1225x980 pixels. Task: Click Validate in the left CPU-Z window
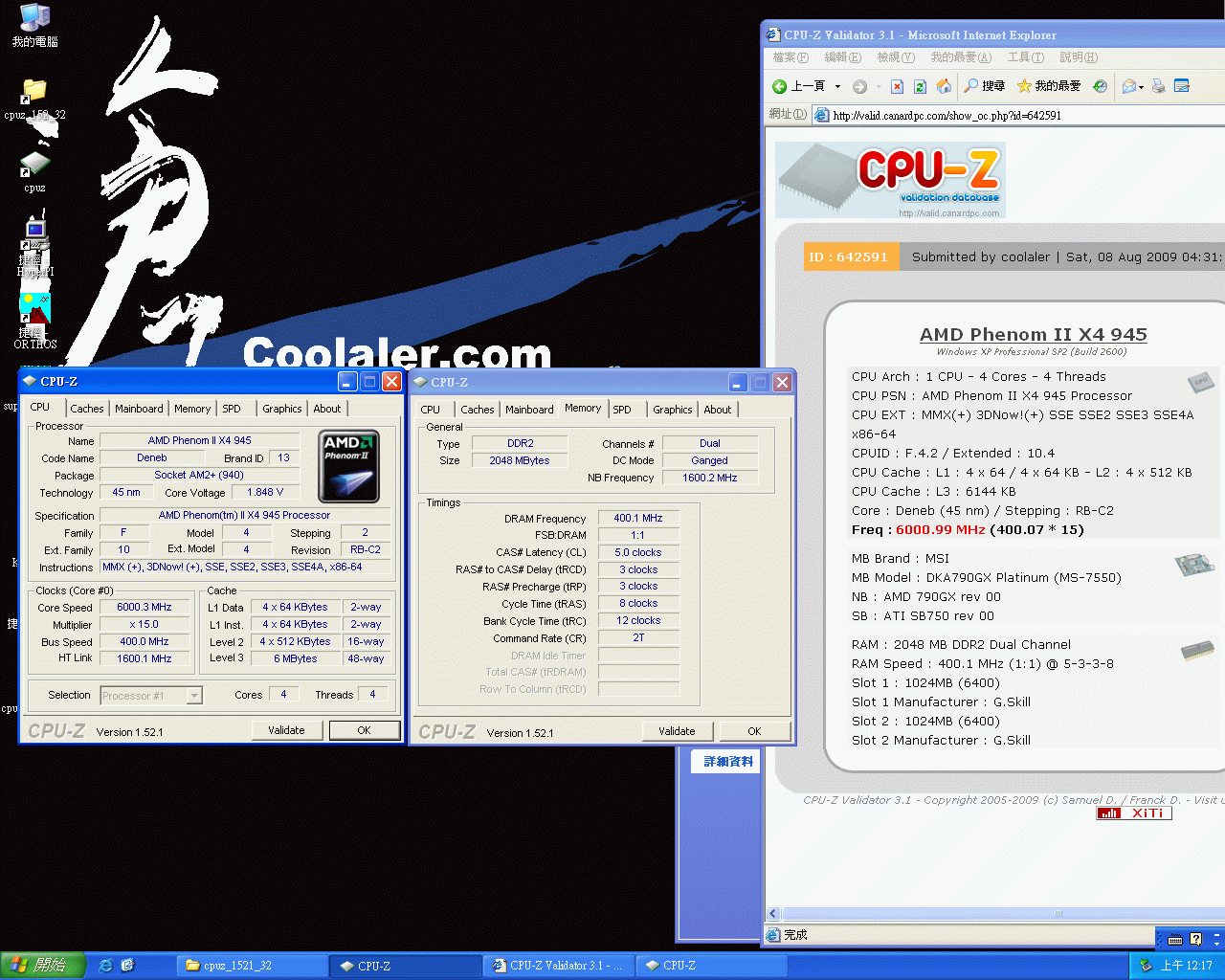click(x=286, y=730)
